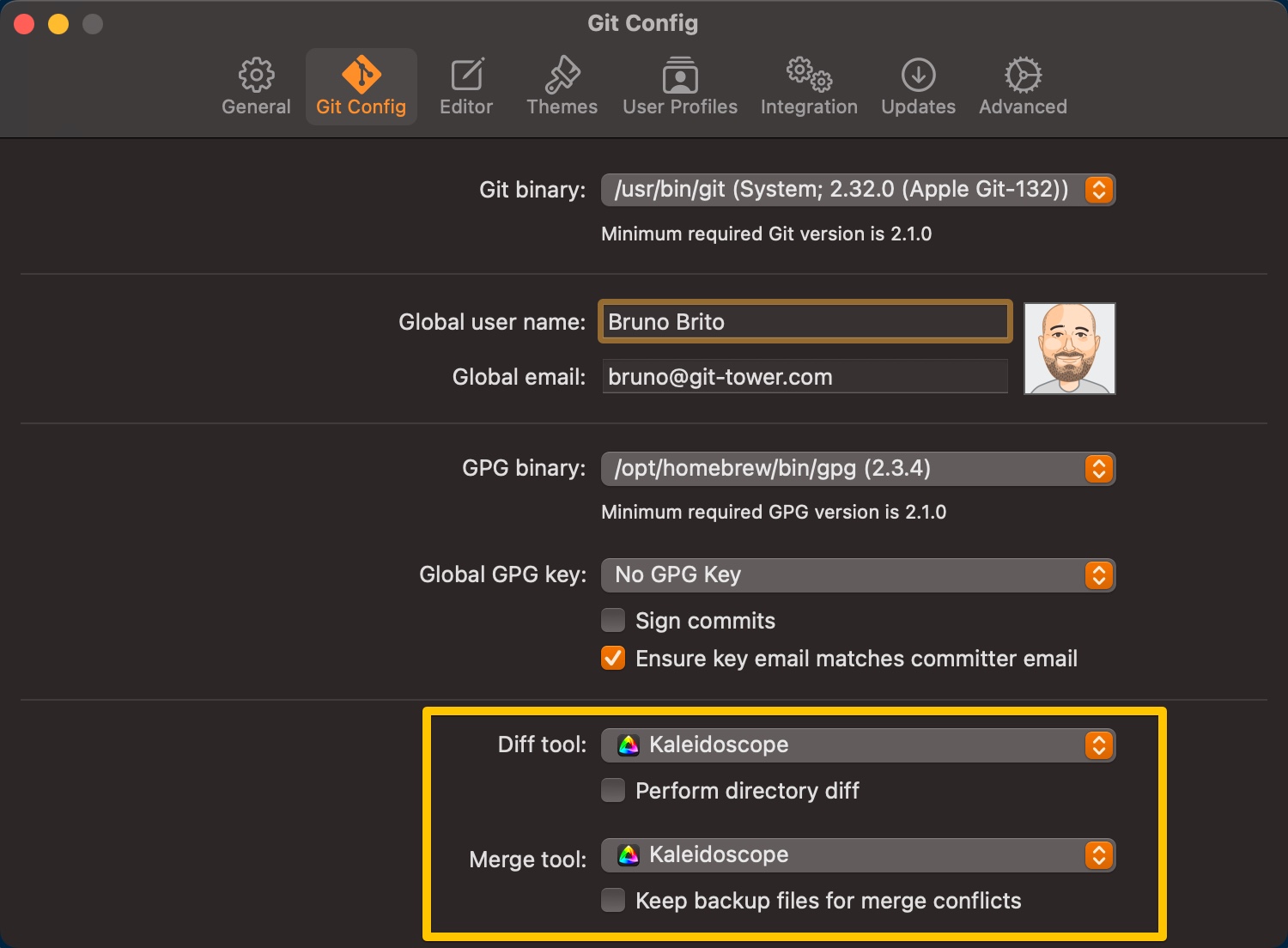Open the Advanced settings pane
Image resolution: width=1288 pixels, height=948 pixels.
coord(1022,83)
